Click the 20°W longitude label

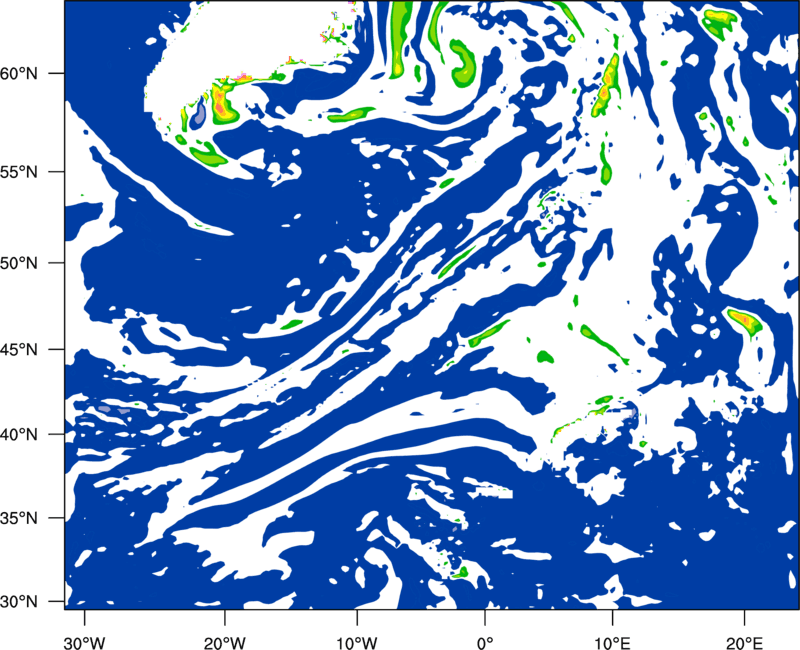click(x=225, y=643)
